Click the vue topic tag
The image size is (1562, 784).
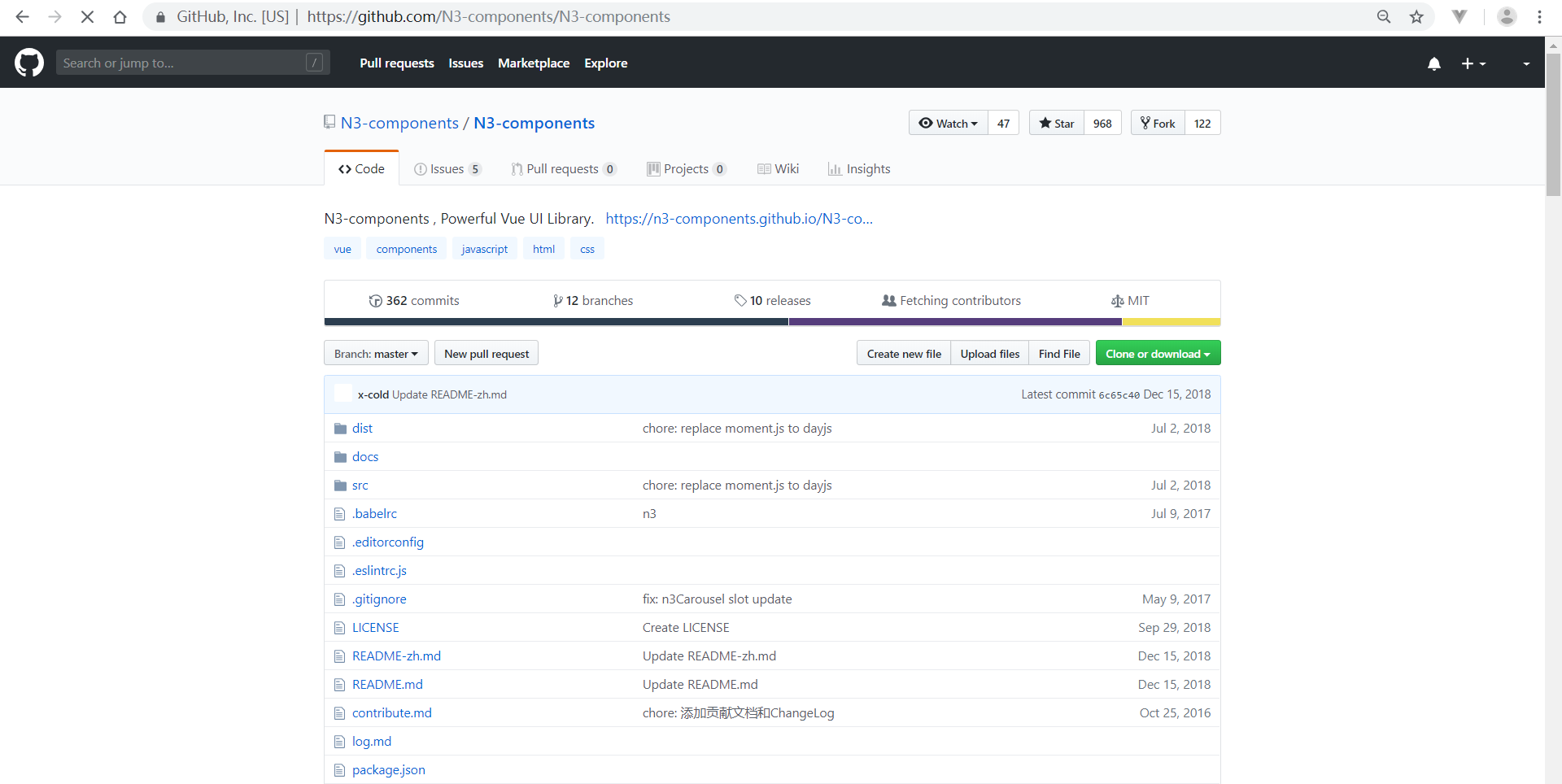(x=343, y=249)
